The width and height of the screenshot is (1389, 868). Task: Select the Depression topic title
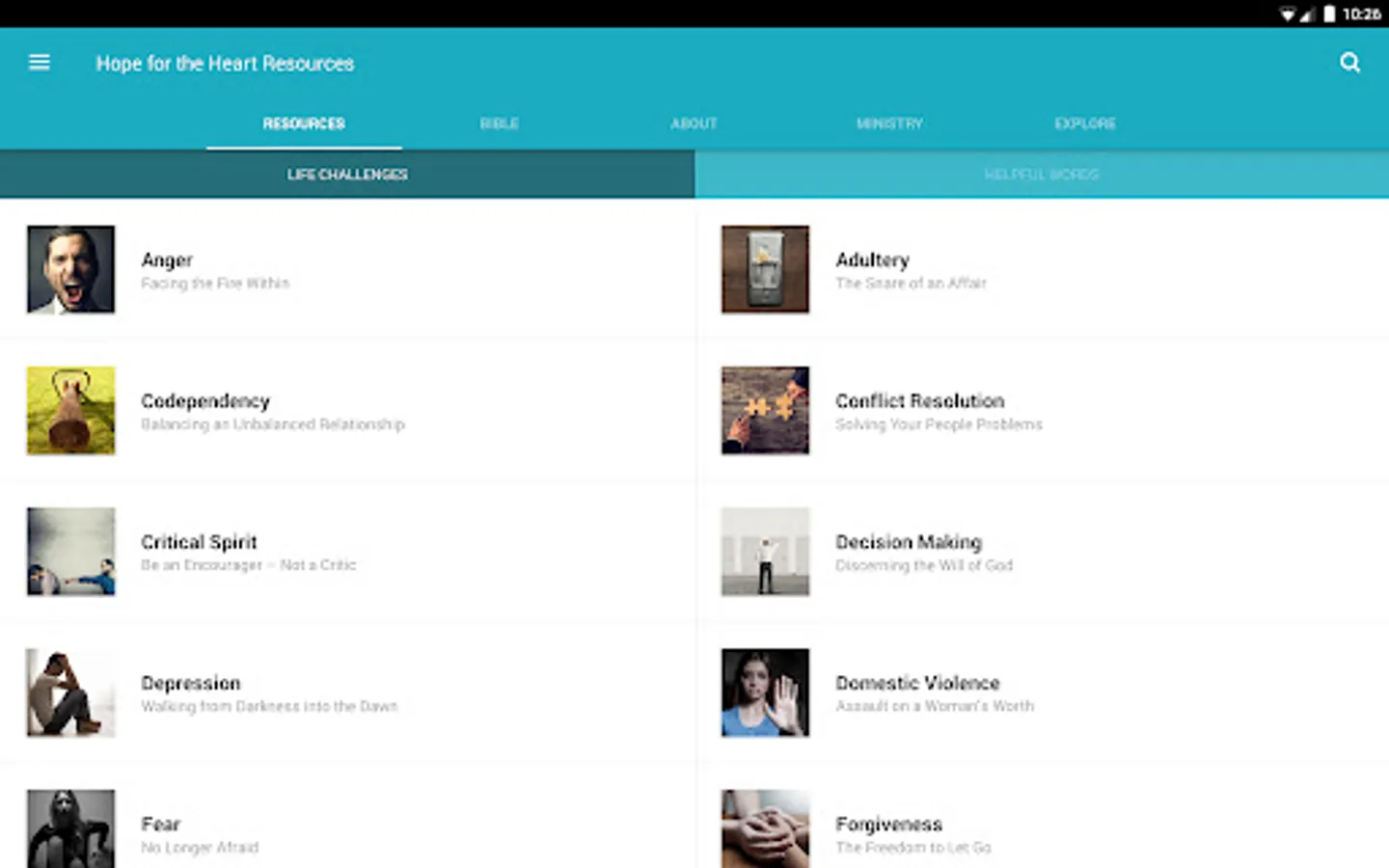tap(191, 684)
